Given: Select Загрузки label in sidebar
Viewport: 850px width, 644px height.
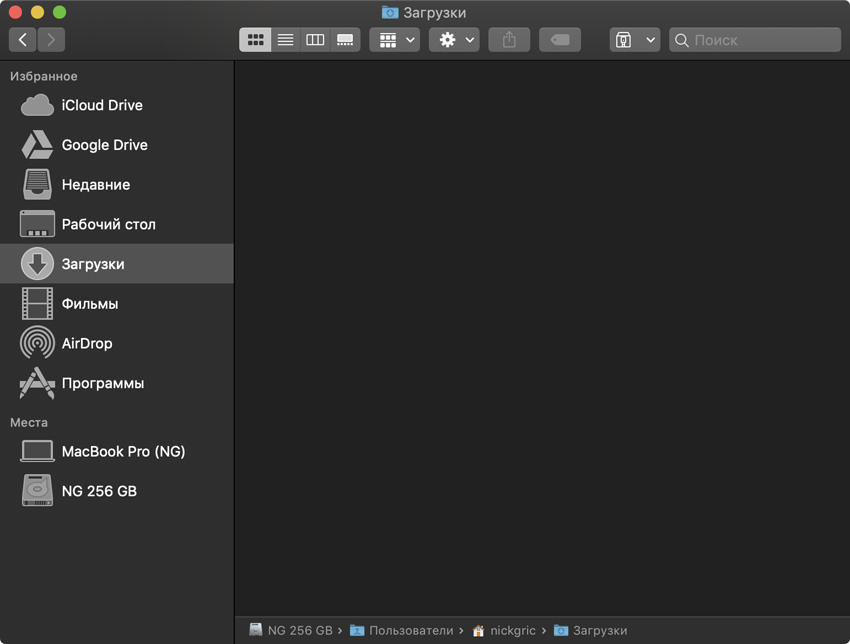Looking at the screenshot, I should [93, 264].
